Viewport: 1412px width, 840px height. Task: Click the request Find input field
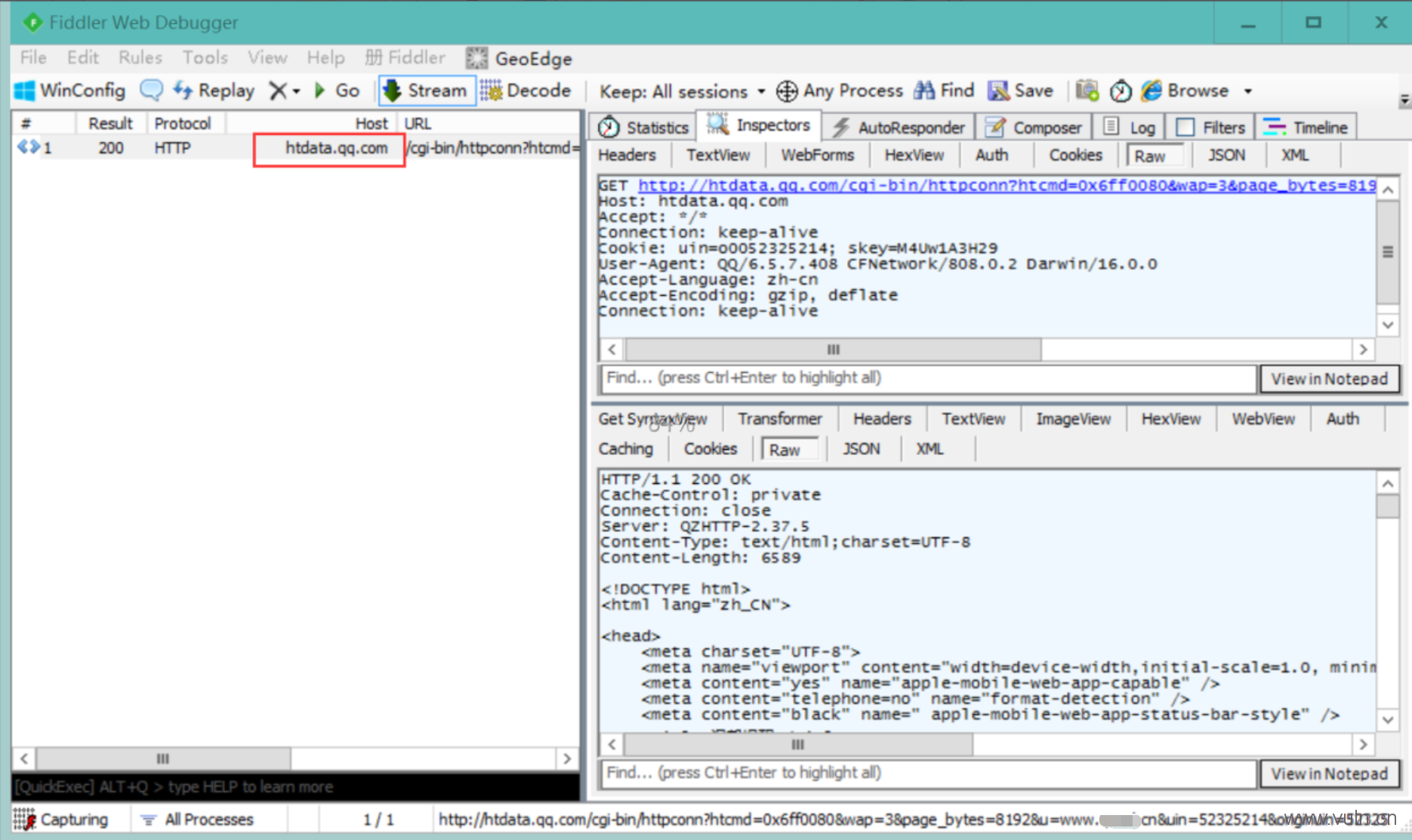(x=927, y=378)
